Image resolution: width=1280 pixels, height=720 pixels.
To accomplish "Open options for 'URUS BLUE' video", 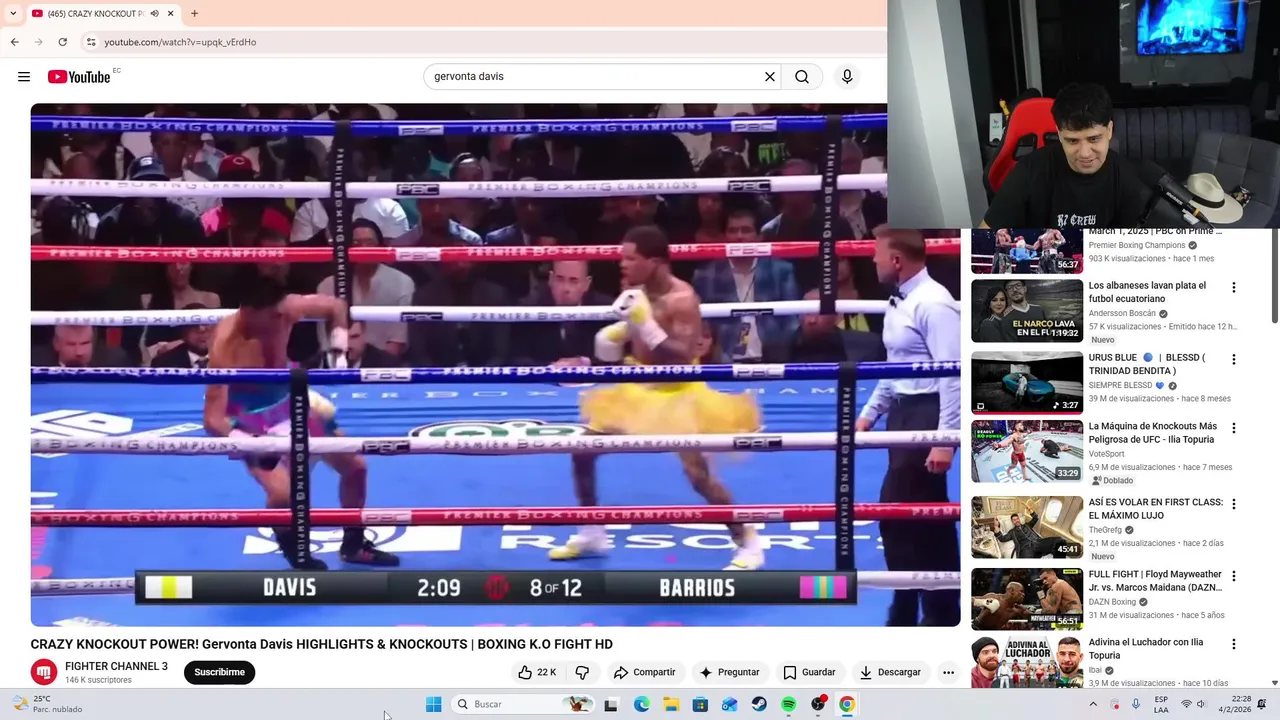I will pyautogui.click(x=1233, y=359).
